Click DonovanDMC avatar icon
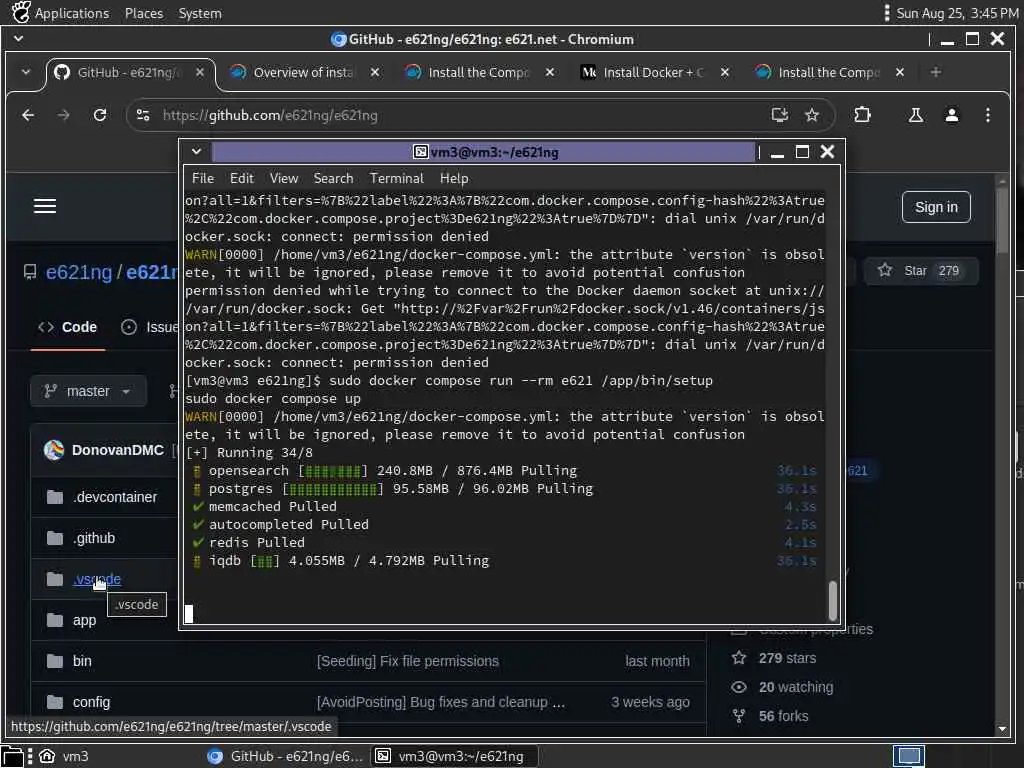 click(x=54, y=450)
